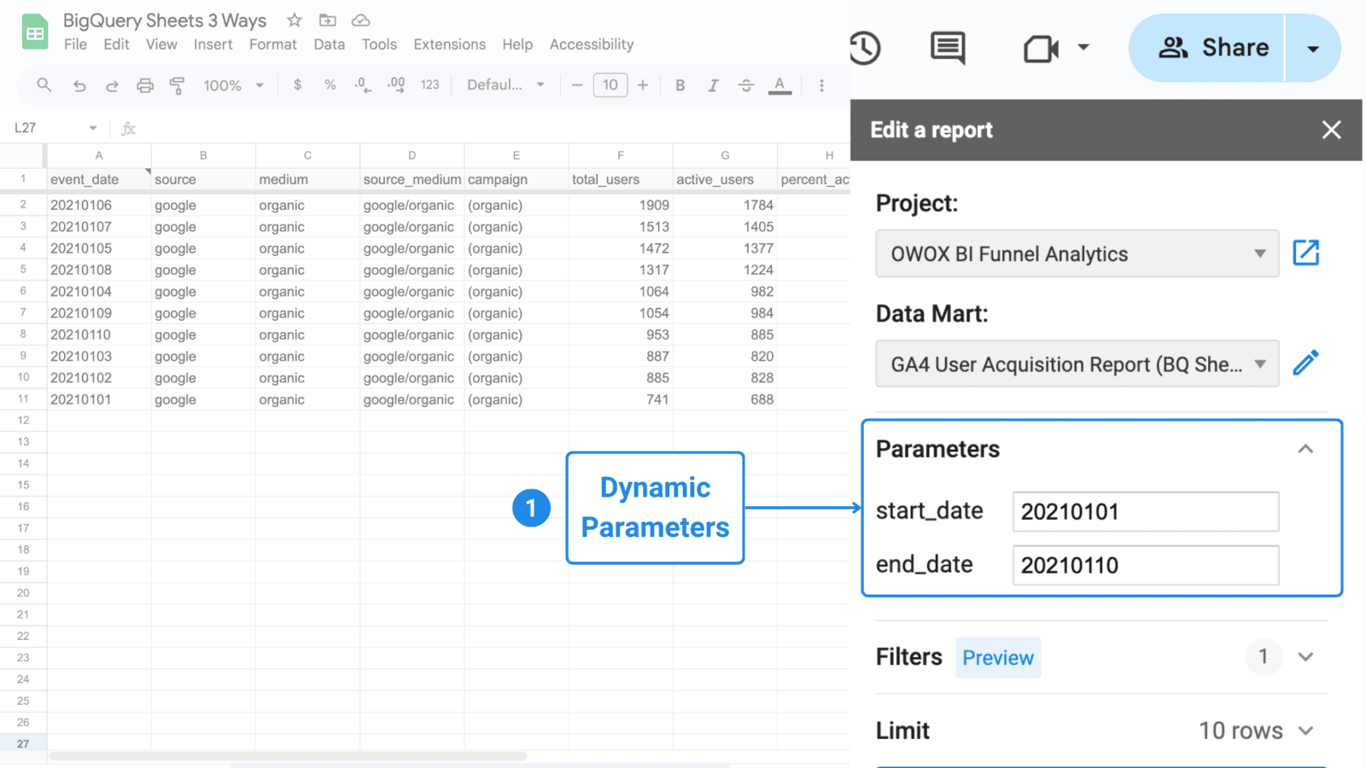Screen dimensions: 1366x768
Task: Click the Filters Preview button
Action: pos(998,658)
